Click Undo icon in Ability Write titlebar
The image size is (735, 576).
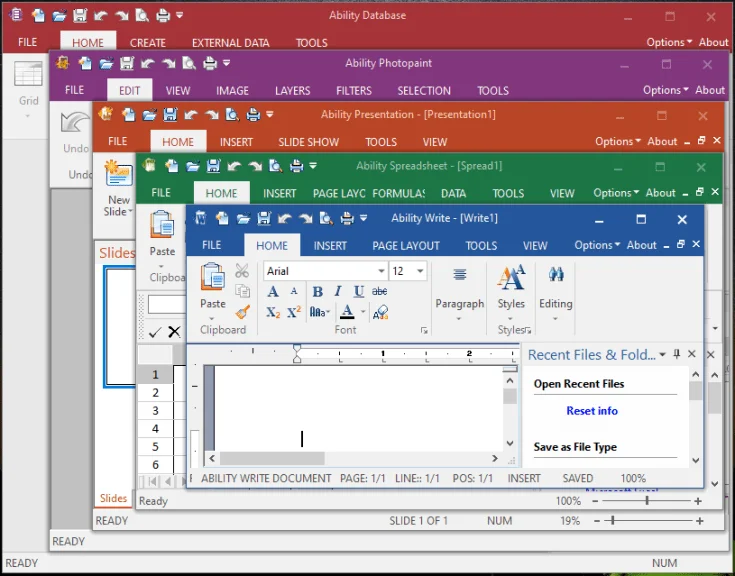[x=285, y=218]
